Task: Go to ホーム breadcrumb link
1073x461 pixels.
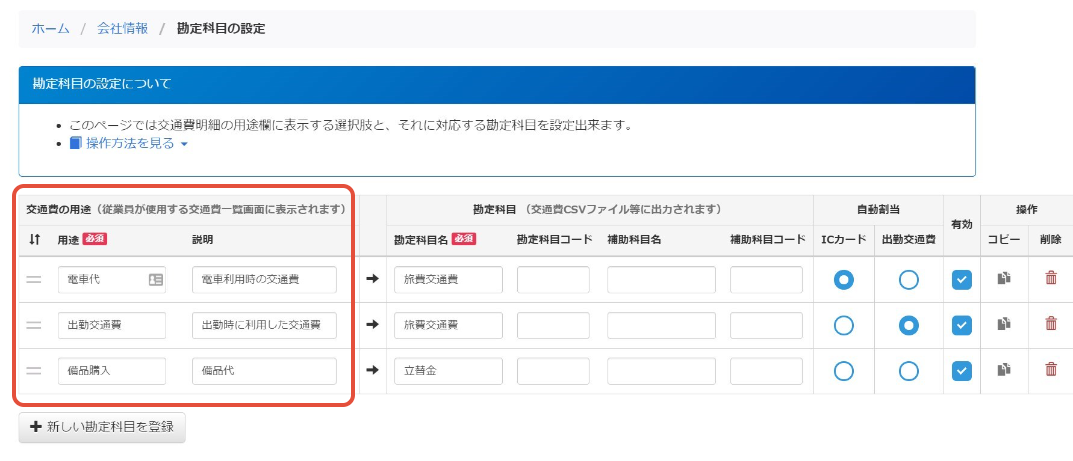Action: pos(50,29)
